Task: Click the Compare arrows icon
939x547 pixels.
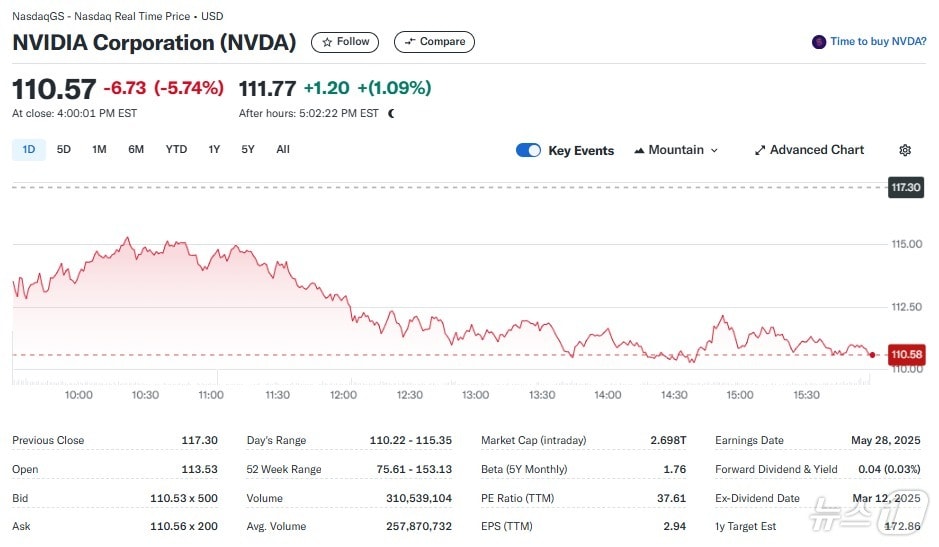Action: [x=409, y=42]
